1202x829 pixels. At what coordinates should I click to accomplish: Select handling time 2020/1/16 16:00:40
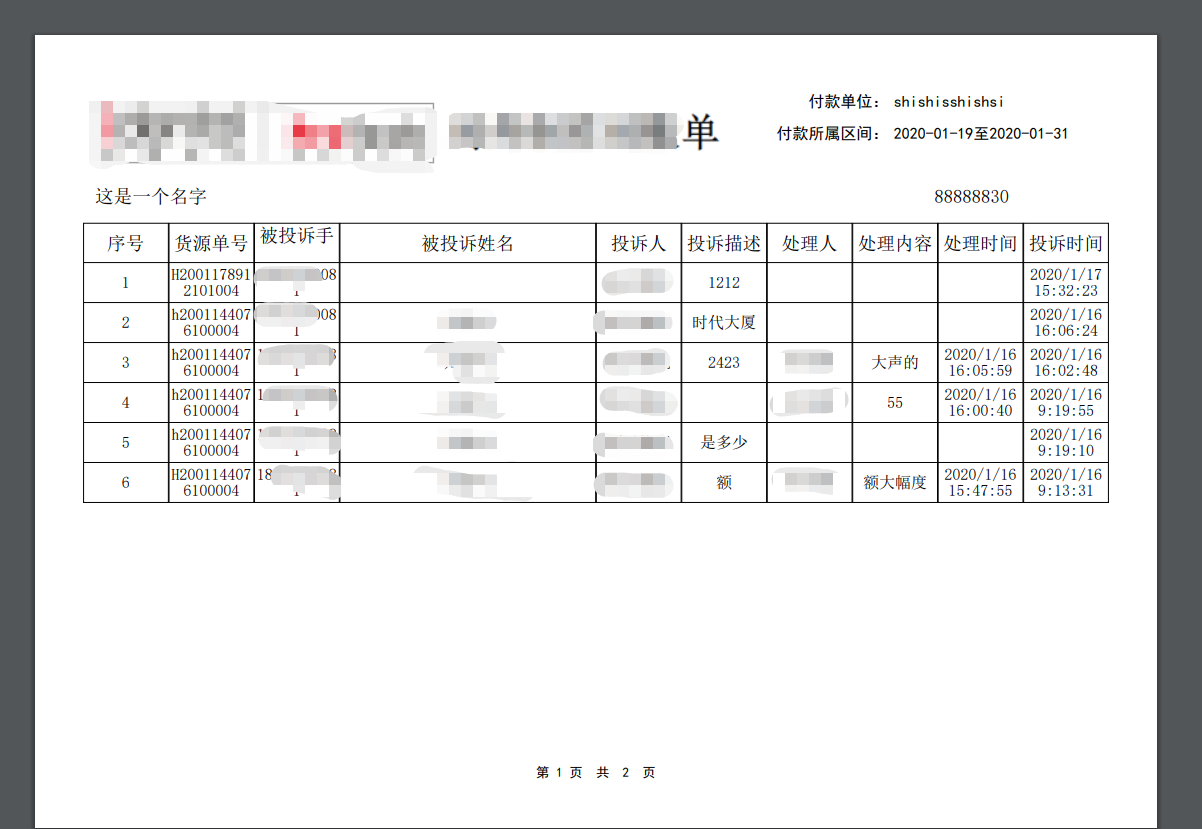click(x=980, y=403)
